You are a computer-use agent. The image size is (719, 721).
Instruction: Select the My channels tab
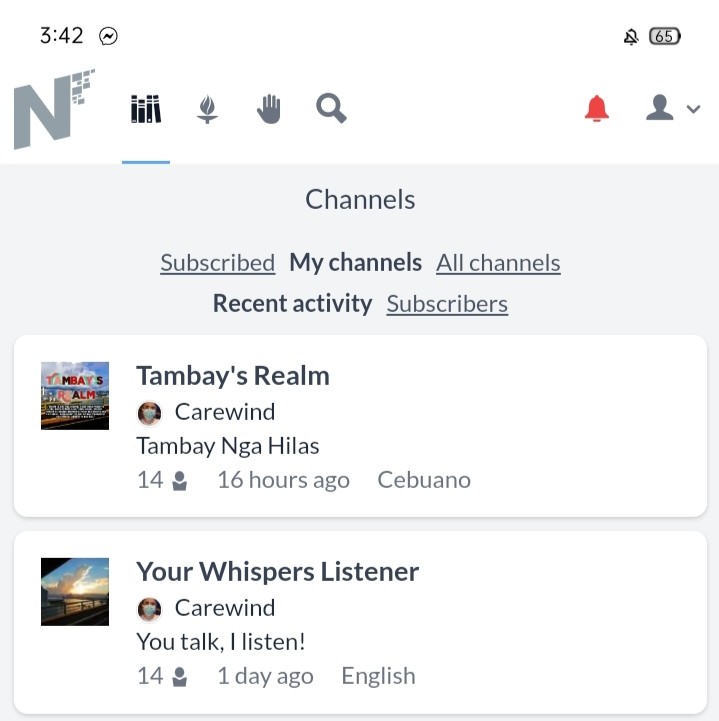click(355, 263)
